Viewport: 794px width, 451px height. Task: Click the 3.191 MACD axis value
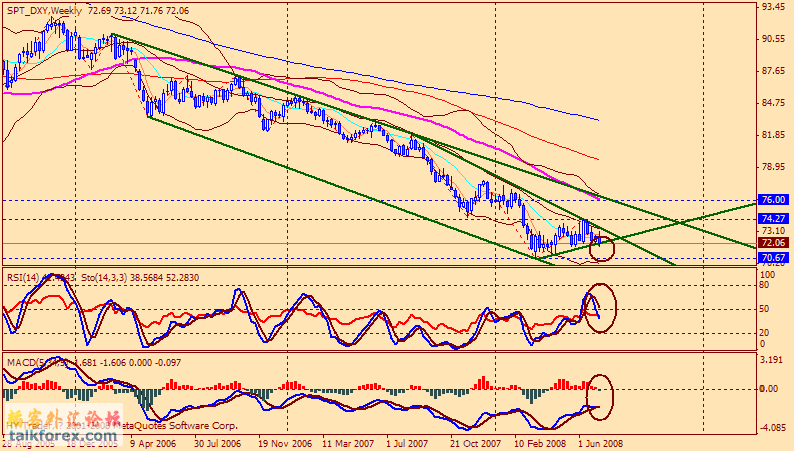tap(769, 360)
